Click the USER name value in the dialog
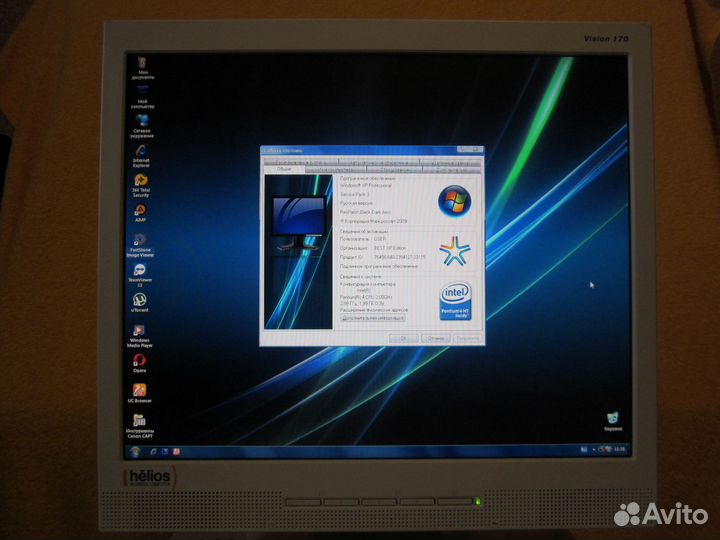The image size is (720, 540). pos(380,239)
